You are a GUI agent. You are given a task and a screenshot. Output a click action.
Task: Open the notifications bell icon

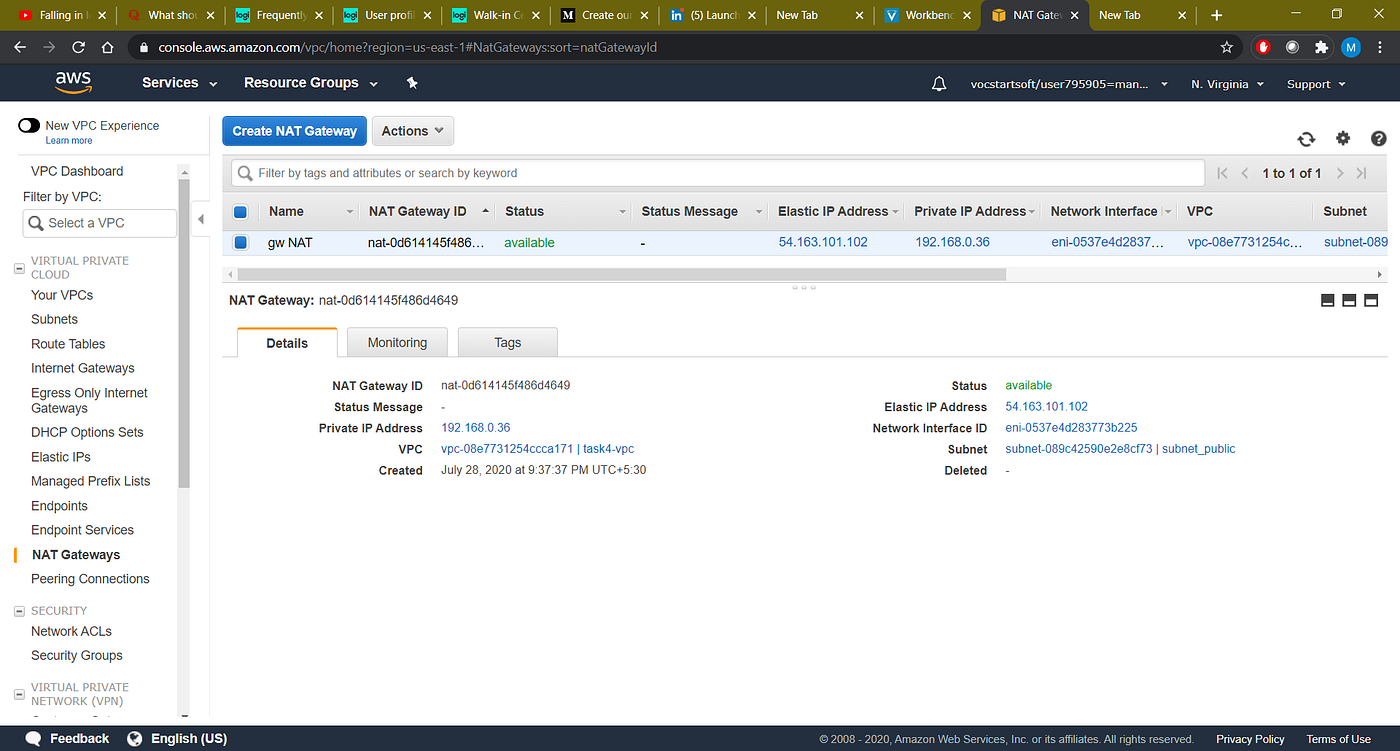(x=938, y=83)
